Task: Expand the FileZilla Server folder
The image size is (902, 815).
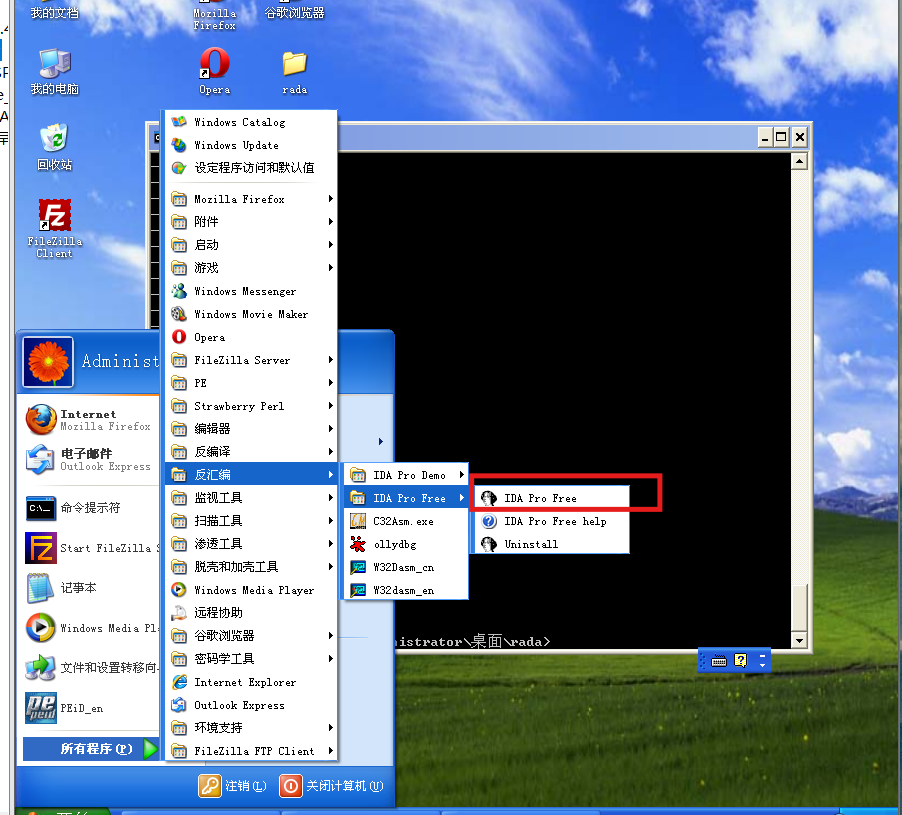Action: pyautogui.click(x=251, y=360)
